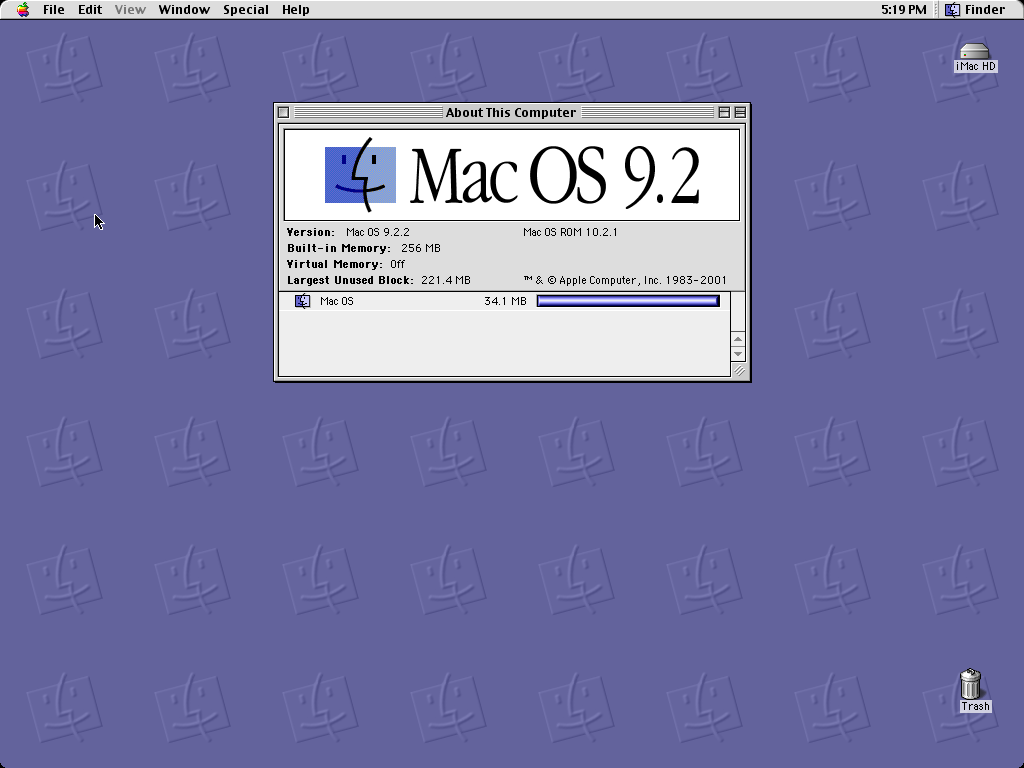1024x768 pixels.
Task: Click the About This Computer title bar
Action: pyautogui.click(x=511, y=112)
